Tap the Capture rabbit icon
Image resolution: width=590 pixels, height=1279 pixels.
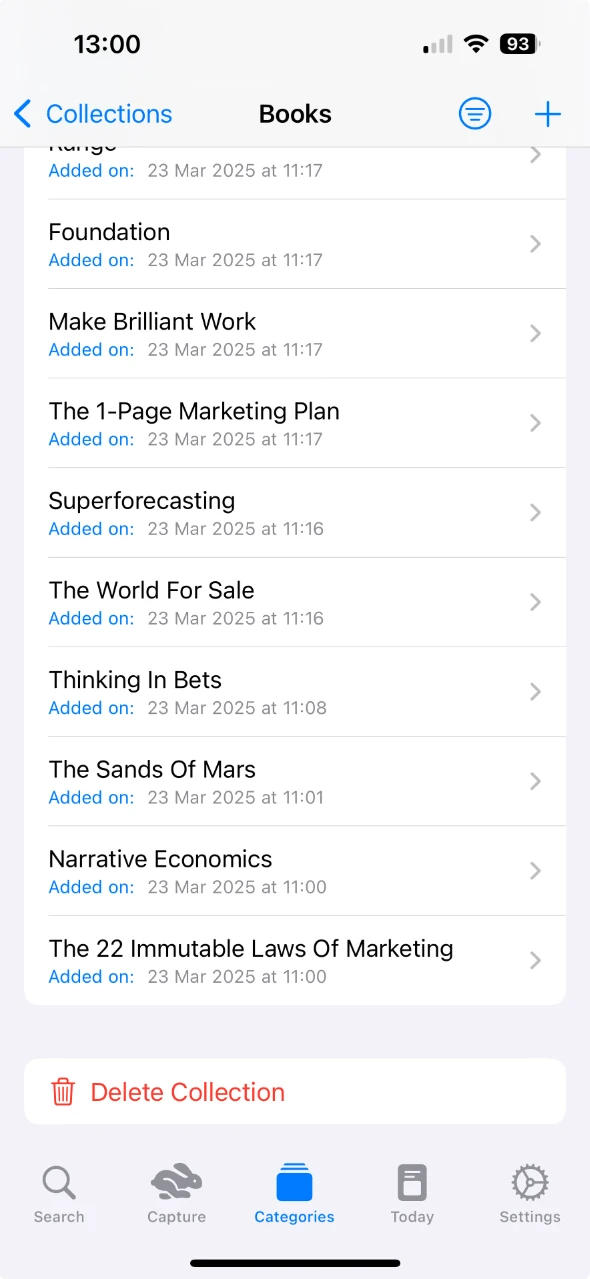(x=176, y=1182)
